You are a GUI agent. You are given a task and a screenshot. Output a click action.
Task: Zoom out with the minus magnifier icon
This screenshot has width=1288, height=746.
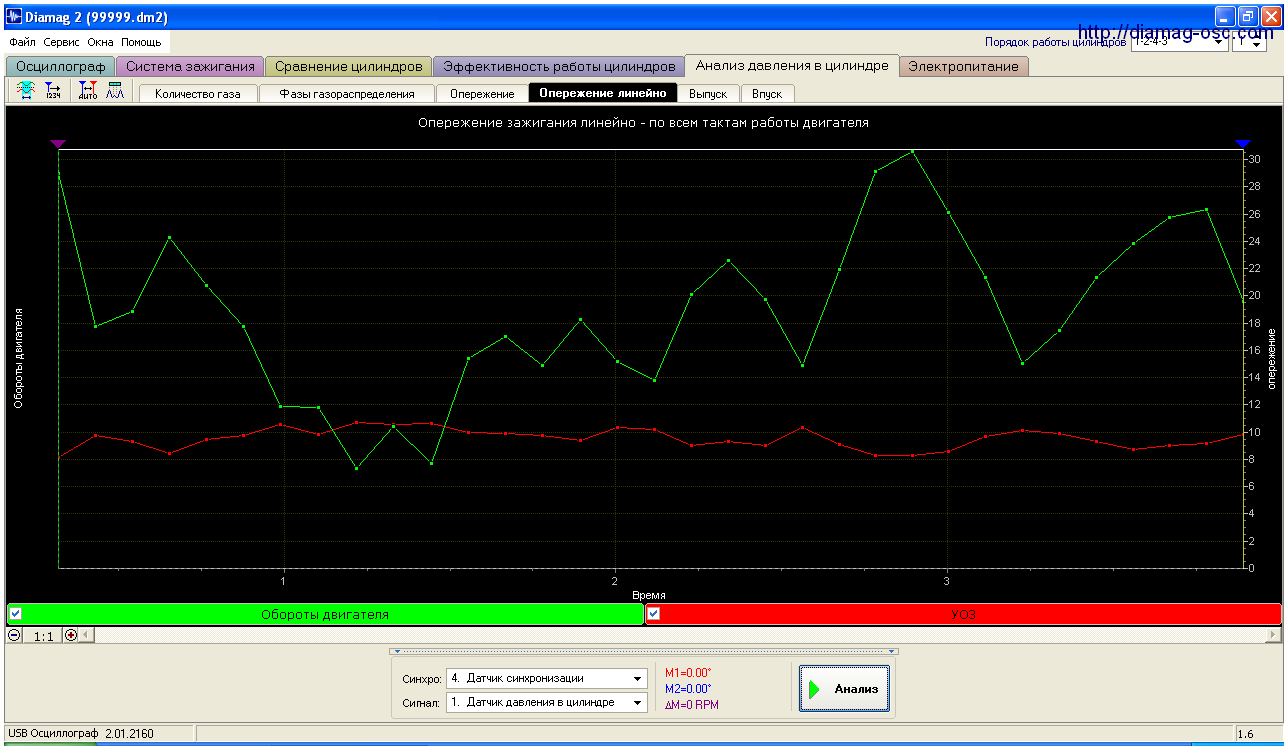[15, 635]
